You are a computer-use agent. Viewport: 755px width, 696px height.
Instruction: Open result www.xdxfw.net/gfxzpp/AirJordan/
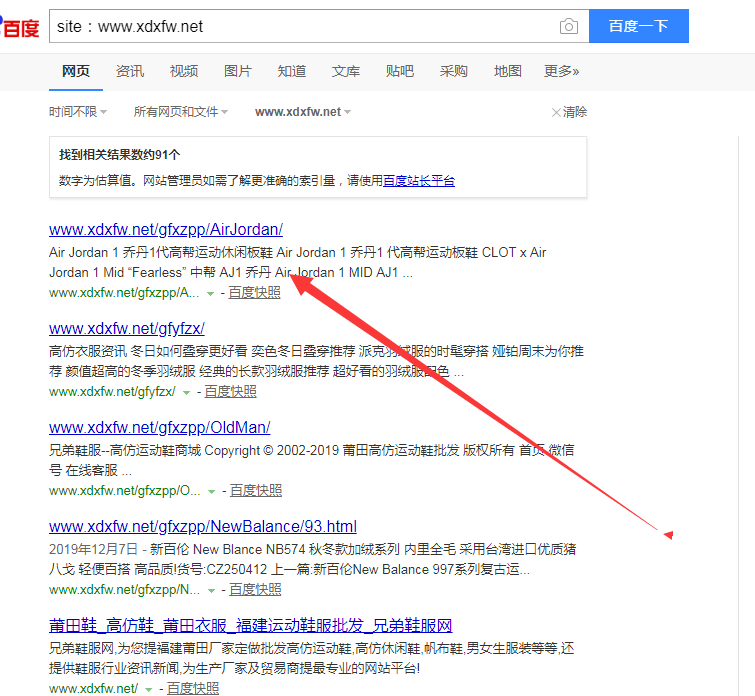point(166,229)
